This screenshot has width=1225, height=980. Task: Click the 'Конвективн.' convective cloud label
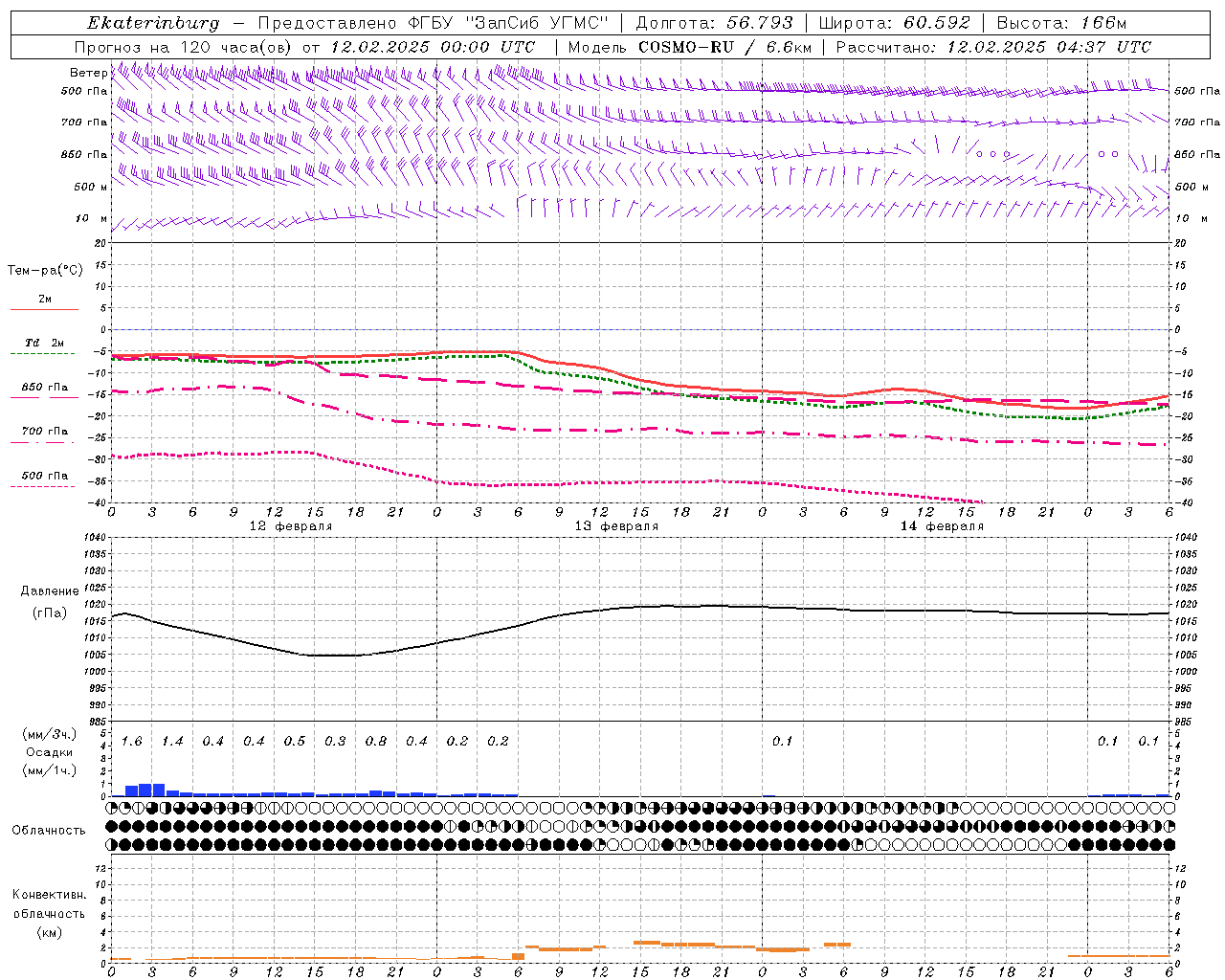[49, 895]
